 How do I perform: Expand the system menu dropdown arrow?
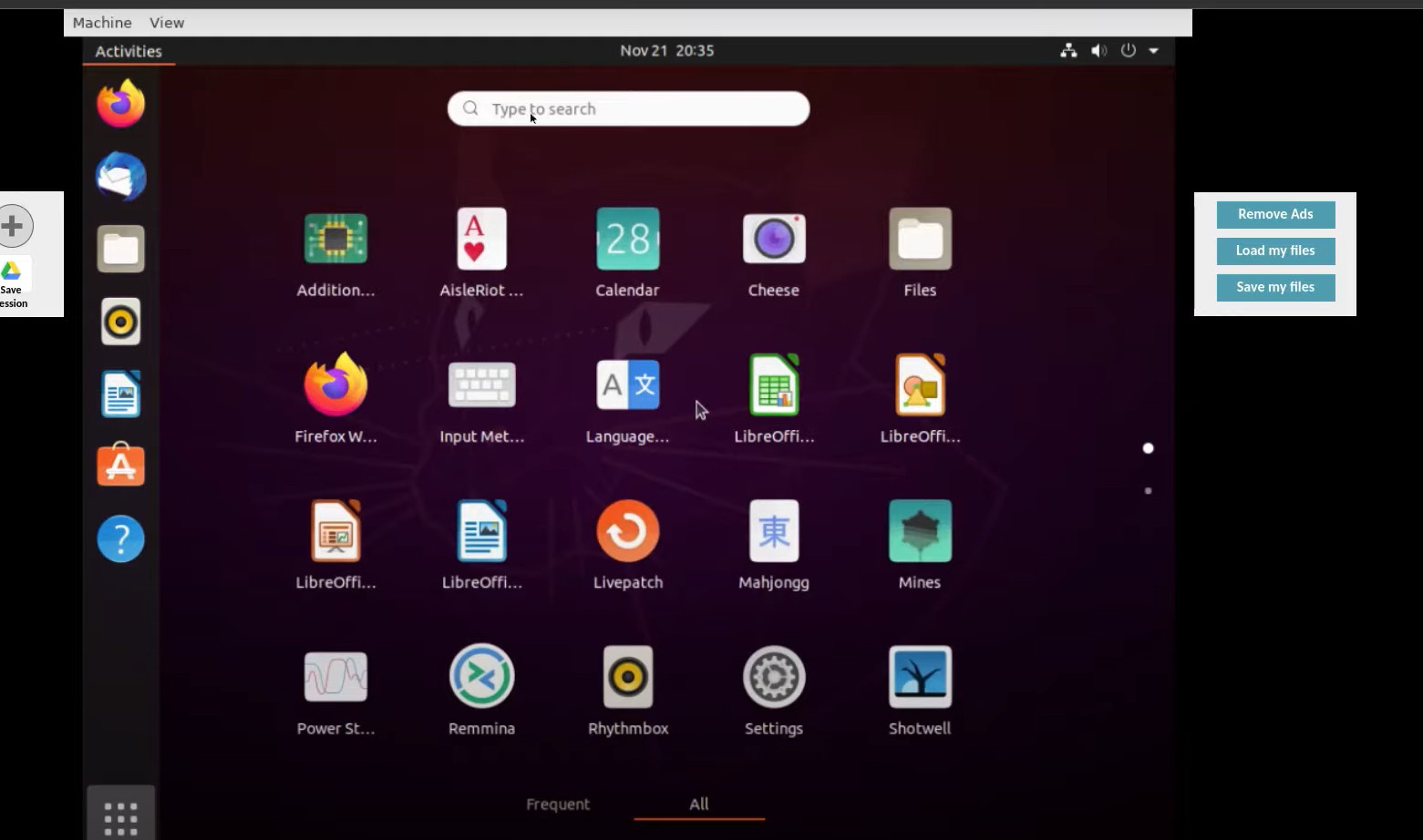(x=1153, y=51)
